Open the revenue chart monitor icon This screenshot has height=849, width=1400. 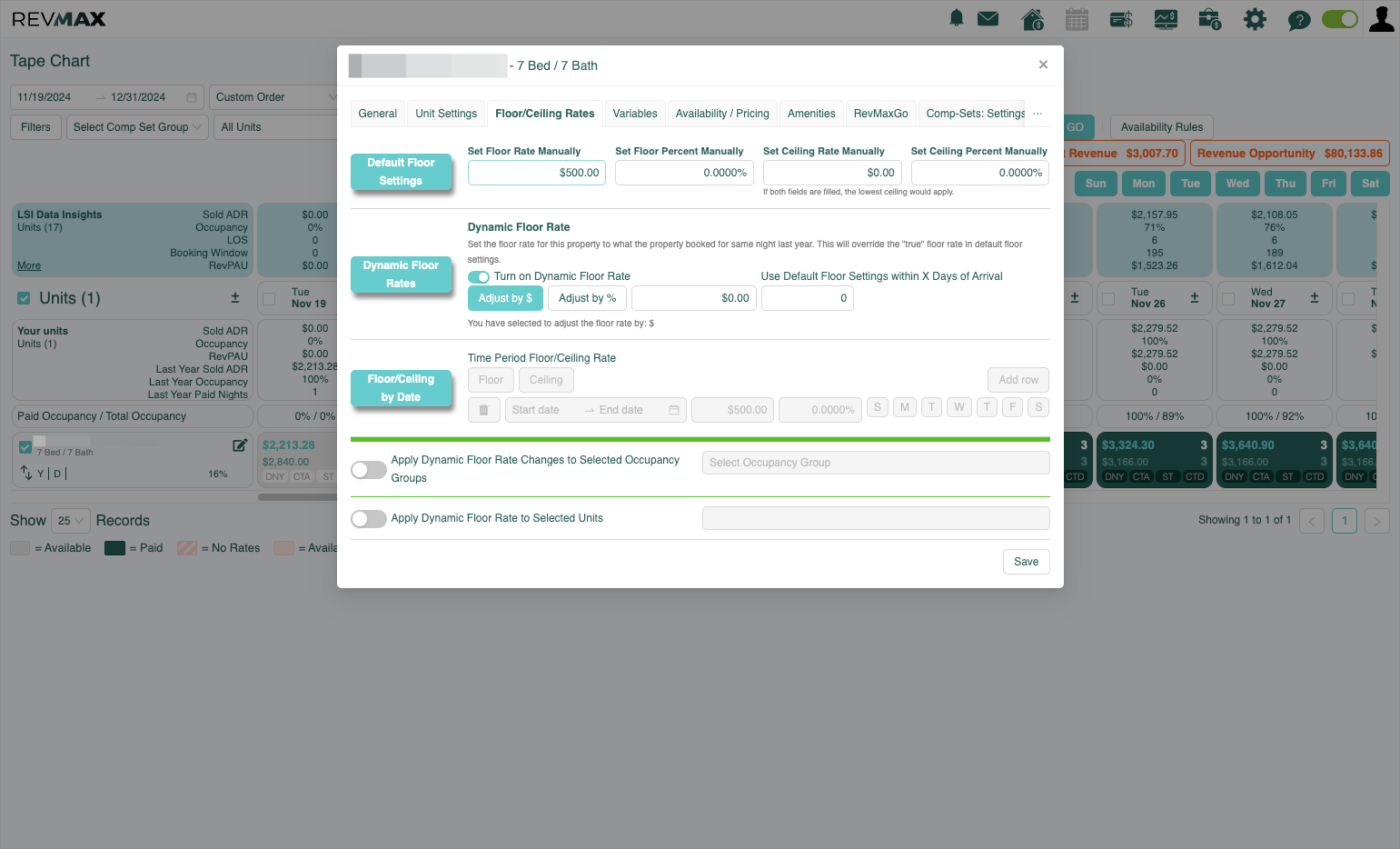point(1166,19)
